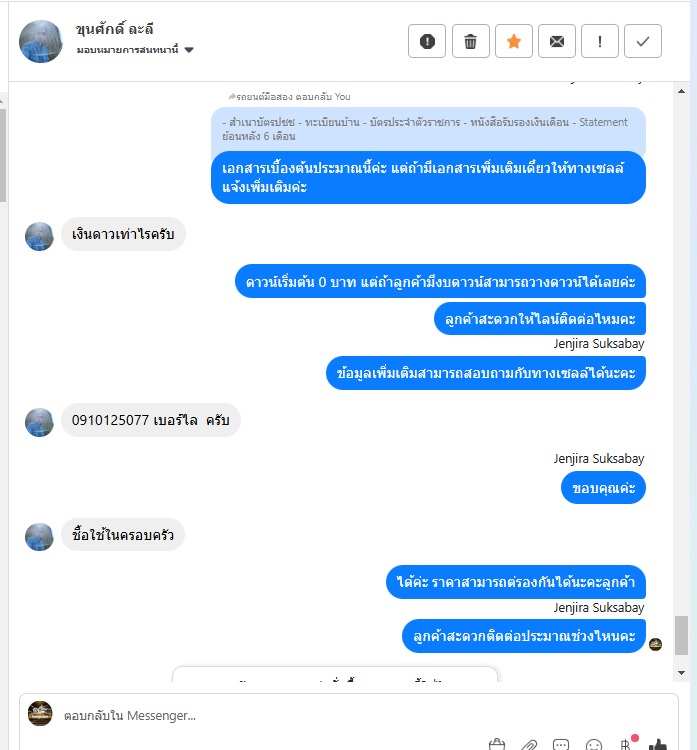Open the assign this conversation label under contact name

click(x=127, y=50)
